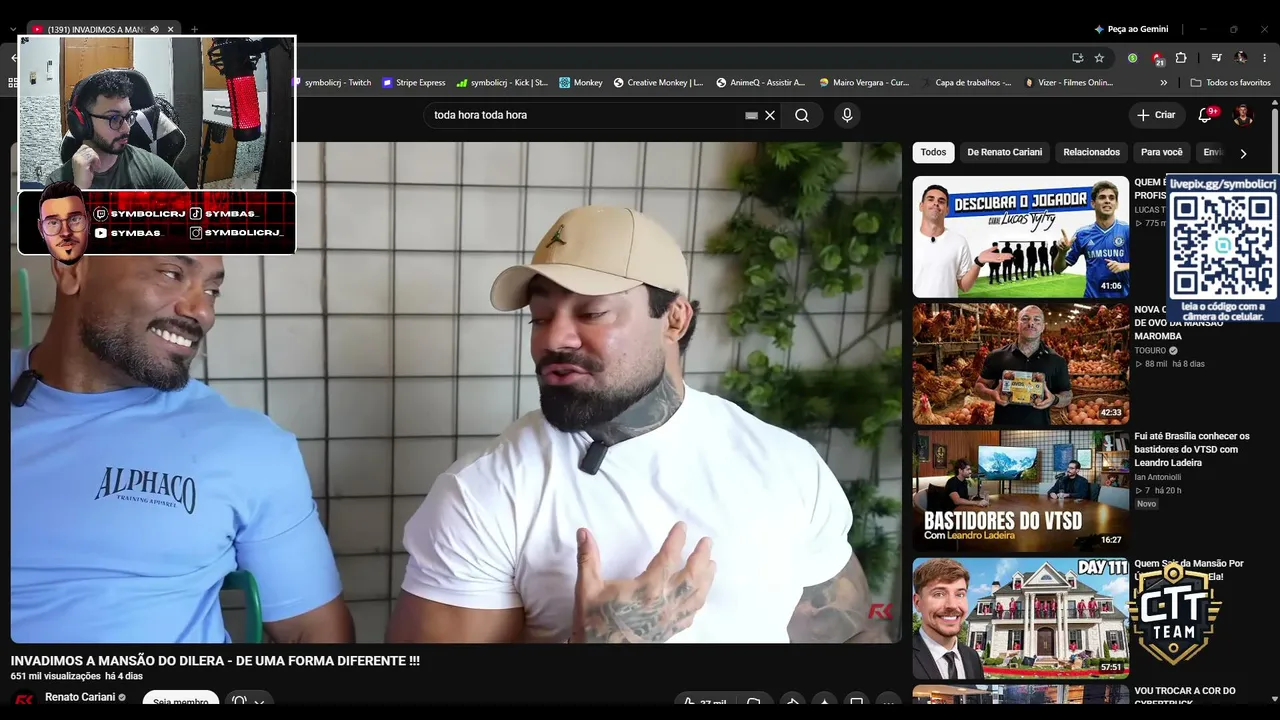The height and width of the screenshot is (720, 1280).
Task: Open the TOGURO channel name link
Action: 1150,351
